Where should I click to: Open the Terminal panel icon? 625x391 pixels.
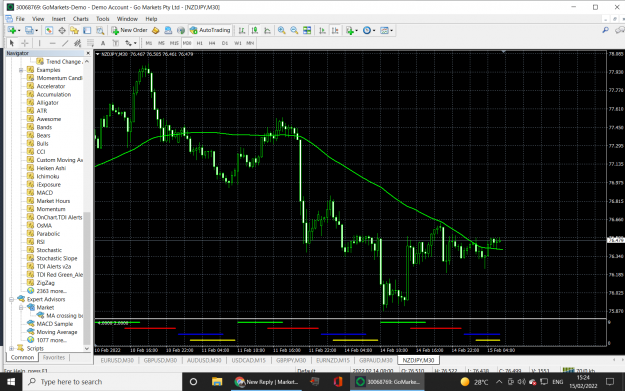coord(87,30)
